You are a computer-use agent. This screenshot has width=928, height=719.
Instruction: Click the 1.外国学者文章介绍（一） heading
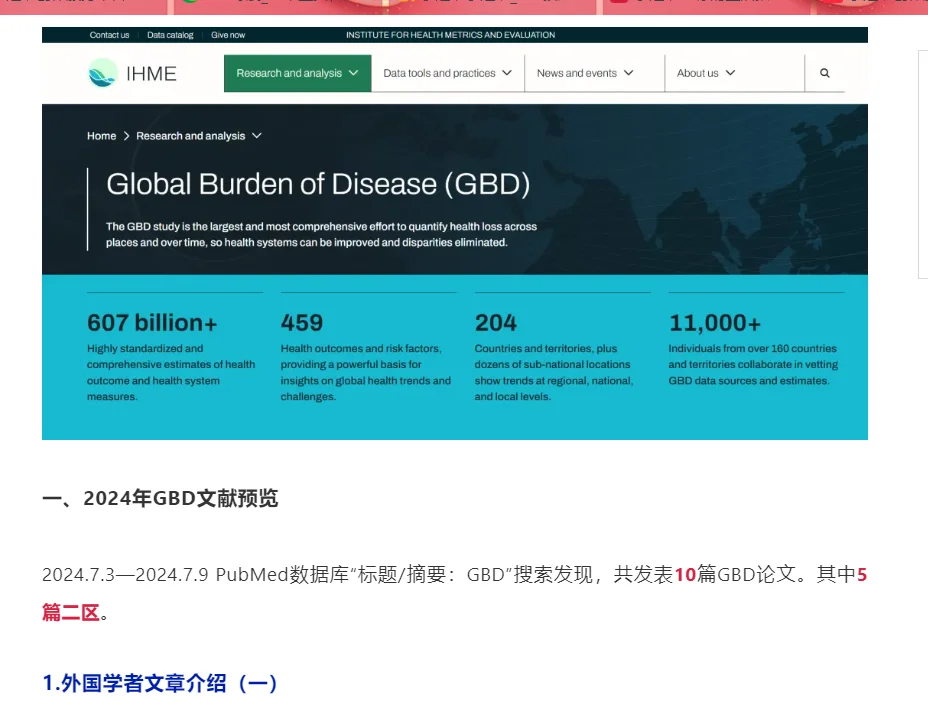point(160,683)
